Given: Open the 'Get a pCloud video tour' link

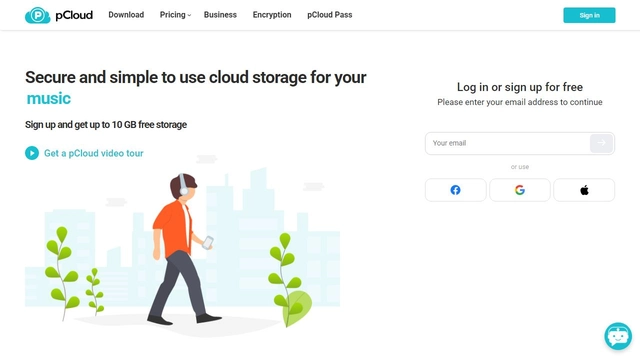Looking at the screenshot, I should (x=93, y=153).
